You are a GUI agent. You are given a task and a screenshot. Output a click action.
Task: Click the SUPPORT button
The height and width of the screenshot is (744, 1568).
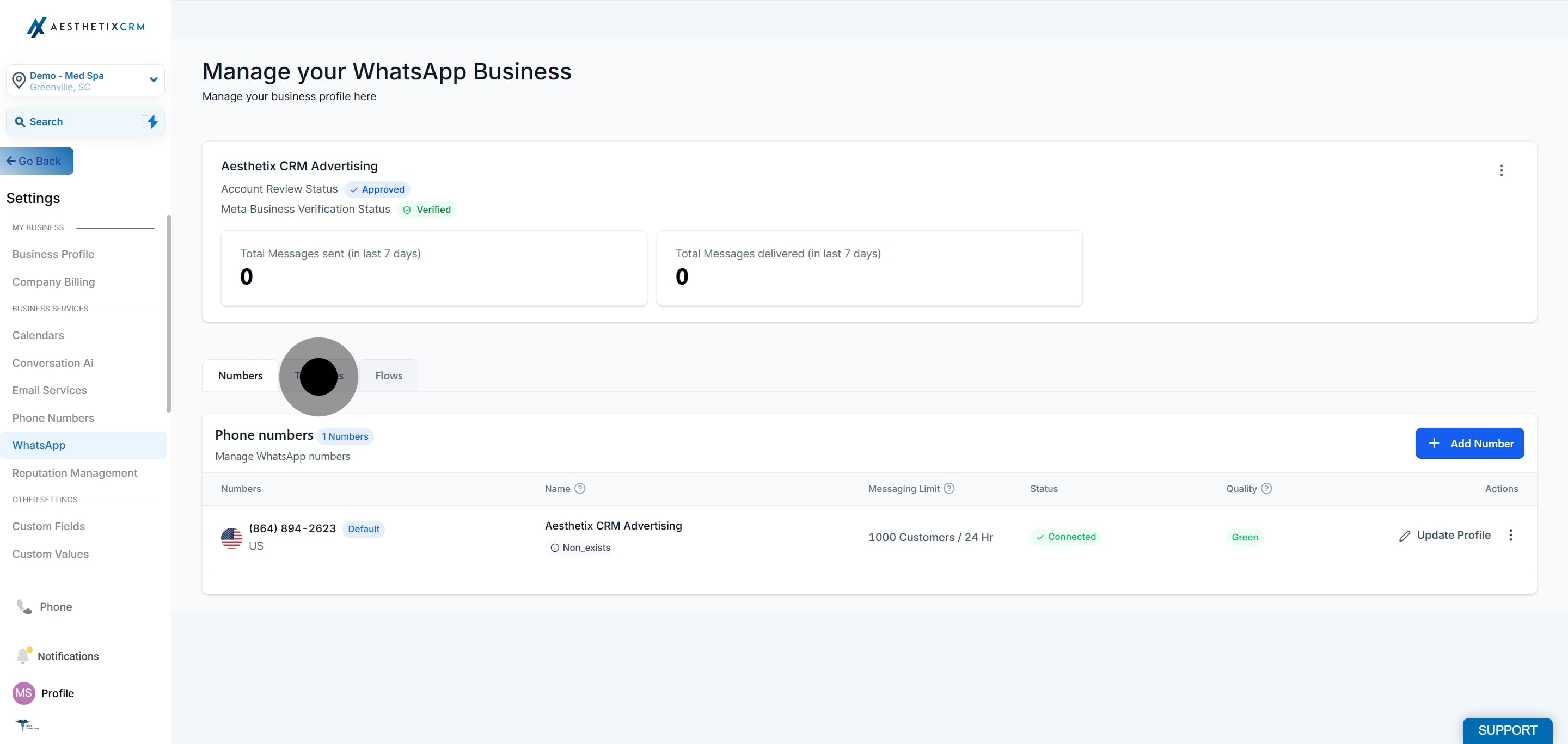[x=1507, y=730]
